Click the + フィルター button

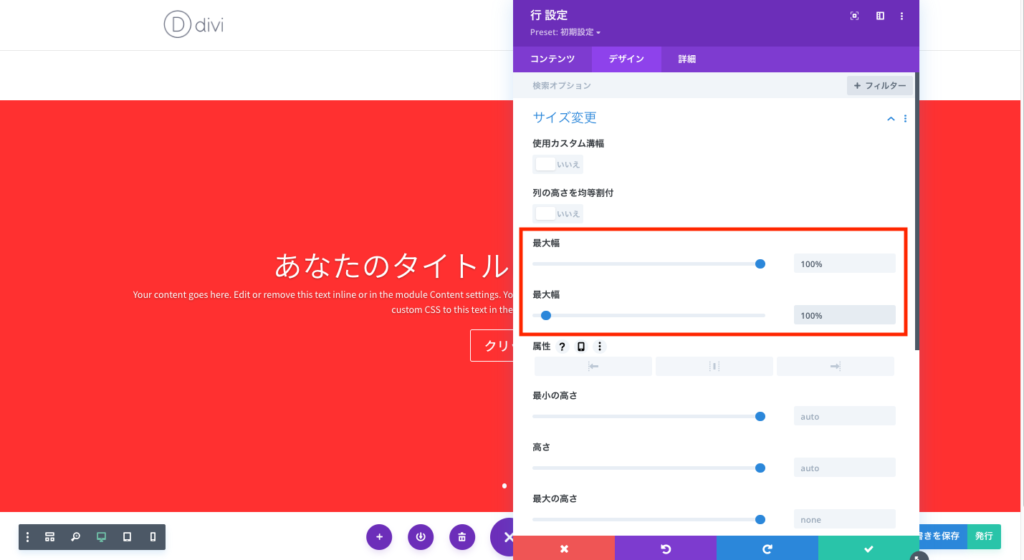(880, 86)
